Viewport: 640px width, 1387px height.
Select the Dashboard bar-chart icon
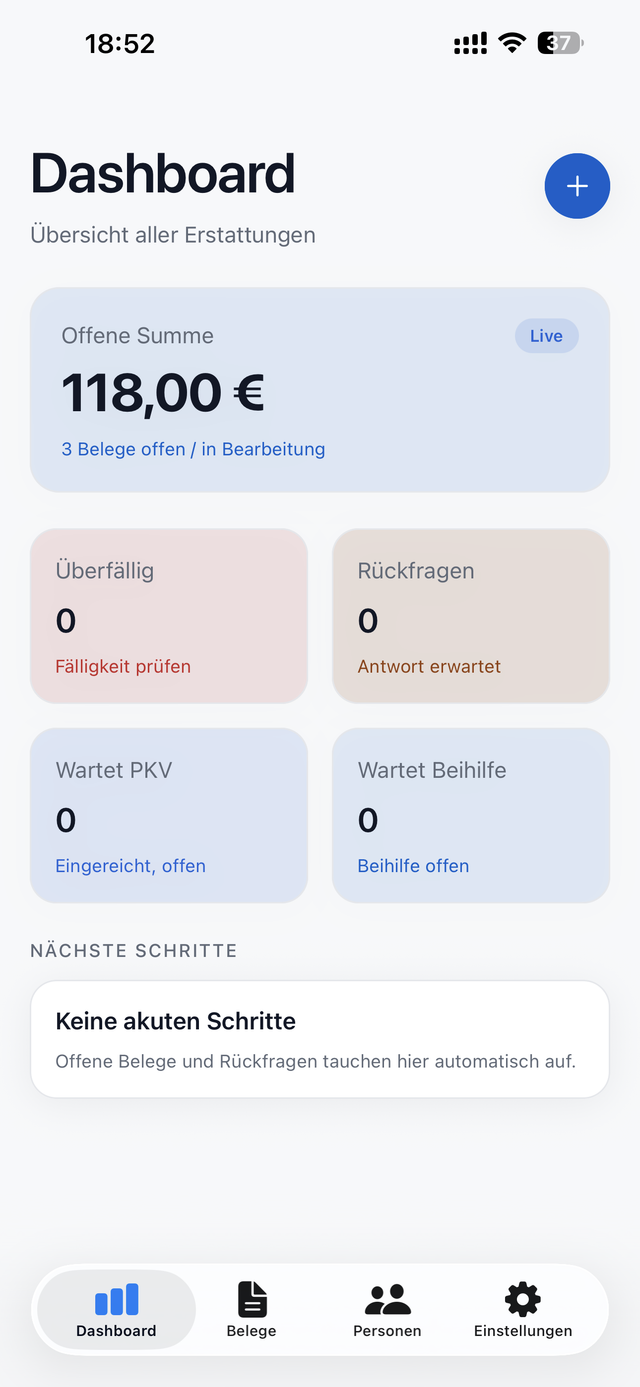[x=116, y=1297]
